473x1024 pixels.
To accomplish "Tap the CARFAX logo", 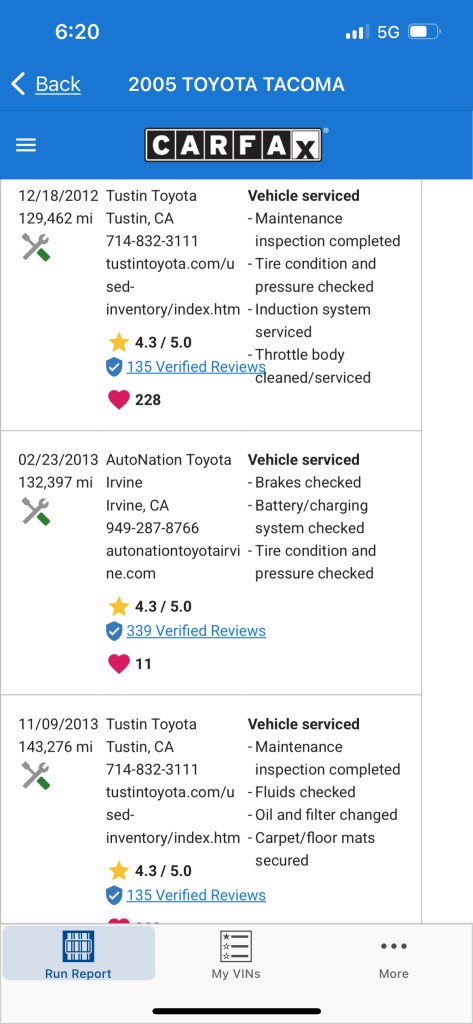I will (233, 145).
